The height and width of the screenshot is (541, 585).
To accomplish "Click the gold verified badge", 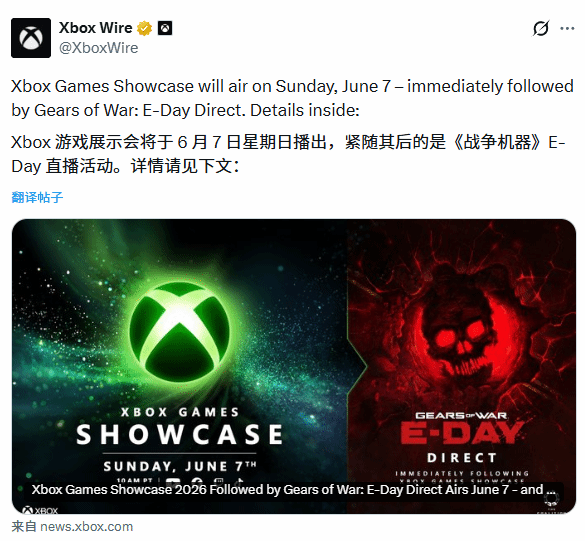I will pyautogui.click(x=145, y=28).
